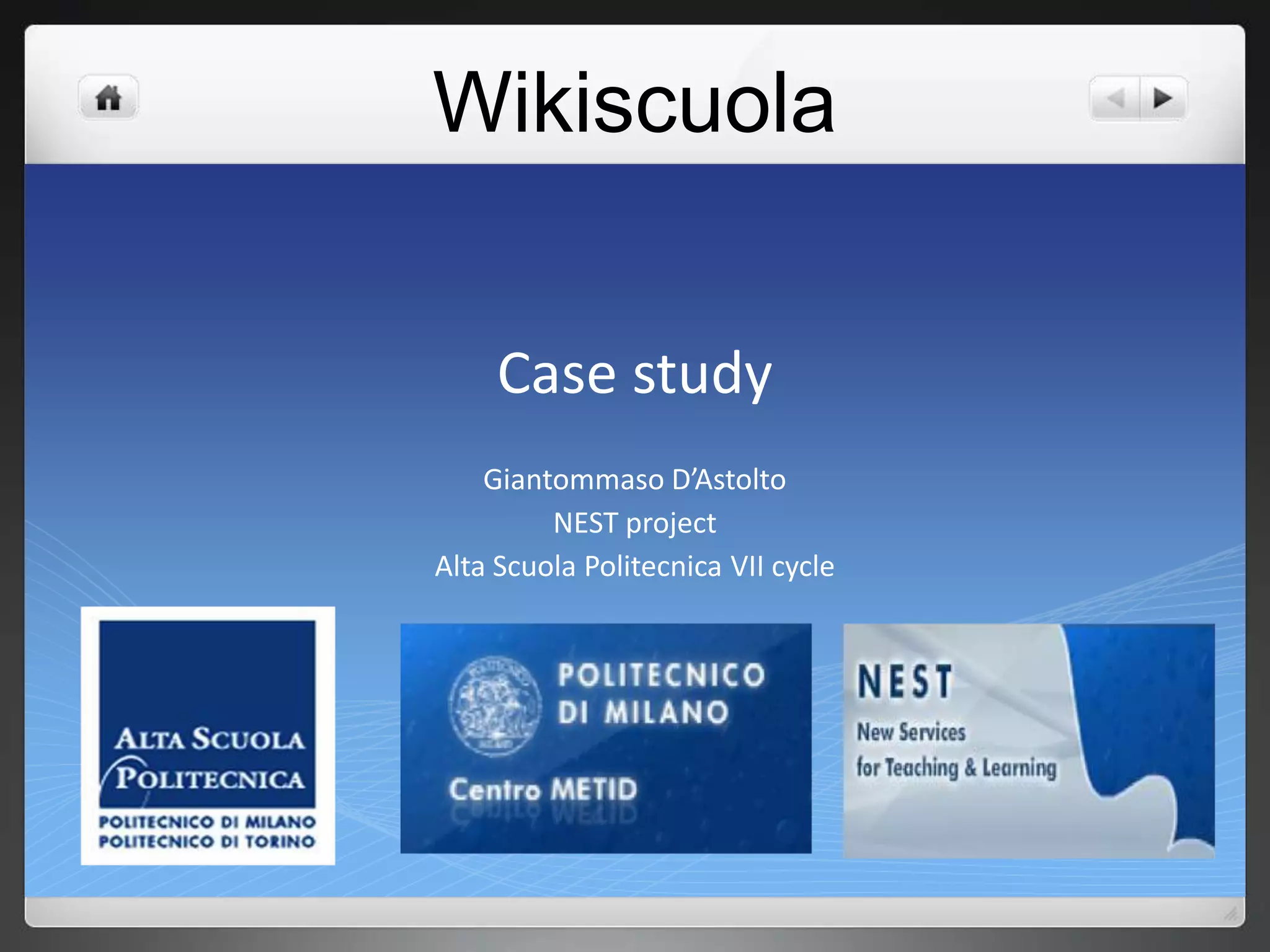Screen dimensions: 1270x952
Task: Select the Case study heading
Action: [634, 373]
